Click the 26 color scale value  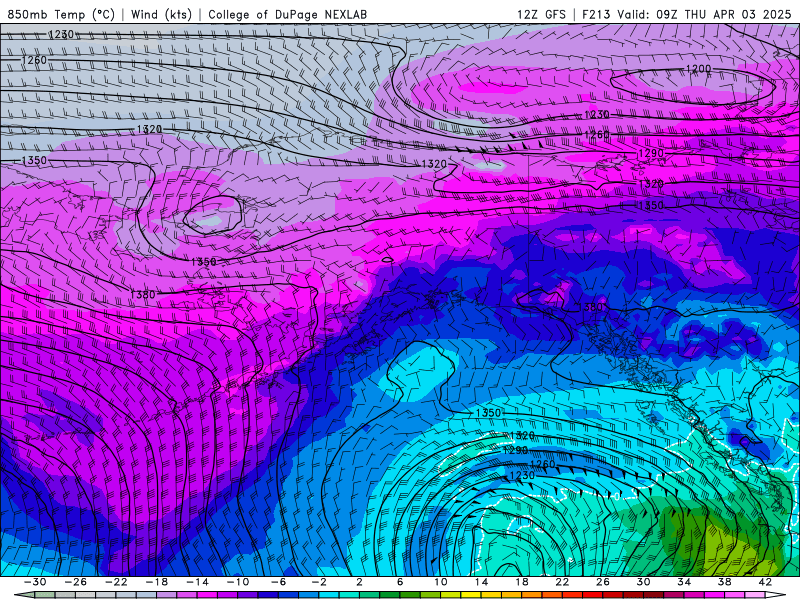tap(603, 582)
